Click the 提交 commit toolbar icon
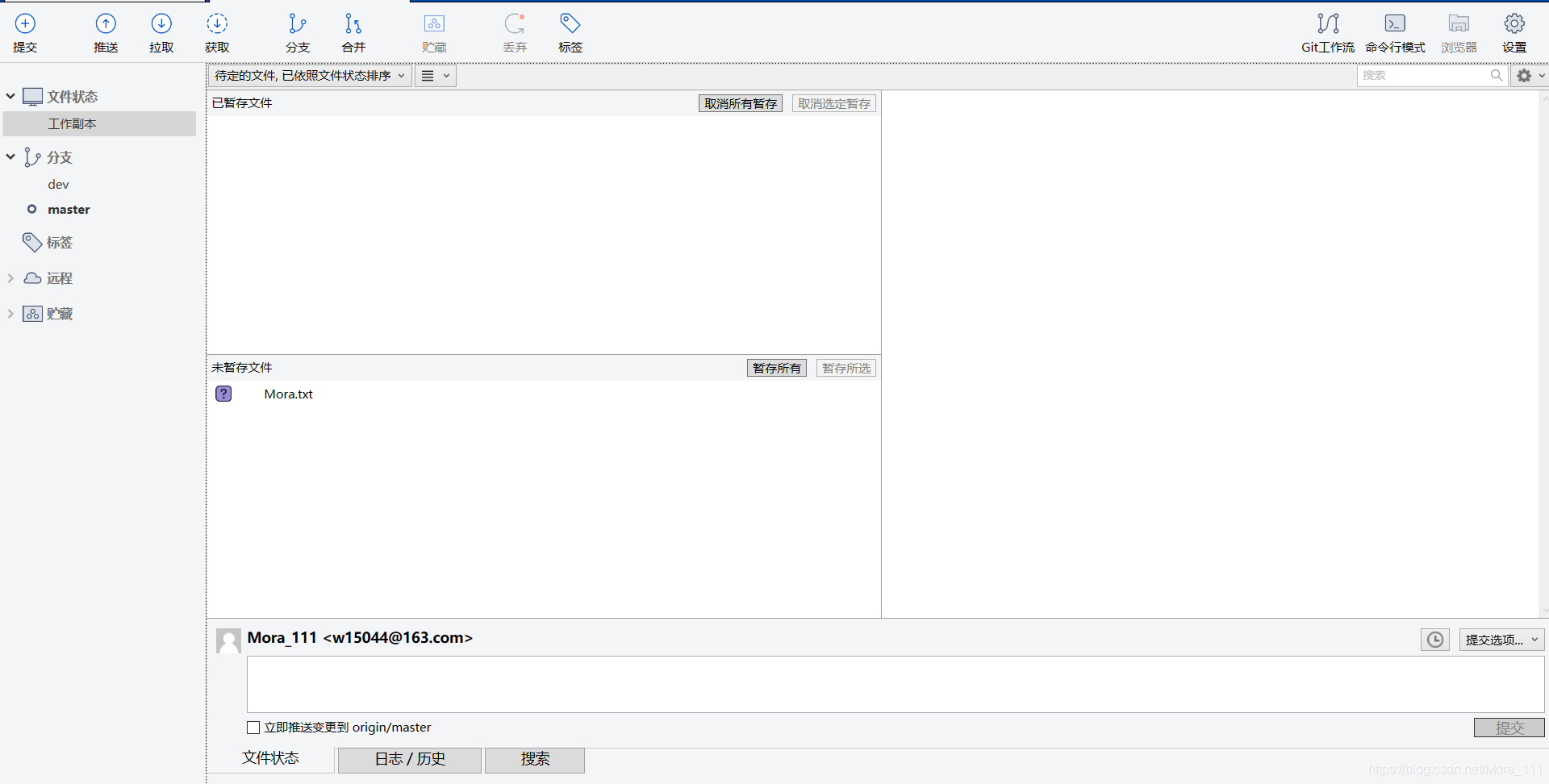The width and height of the screenshot is (1549, 784). point(25,23)
